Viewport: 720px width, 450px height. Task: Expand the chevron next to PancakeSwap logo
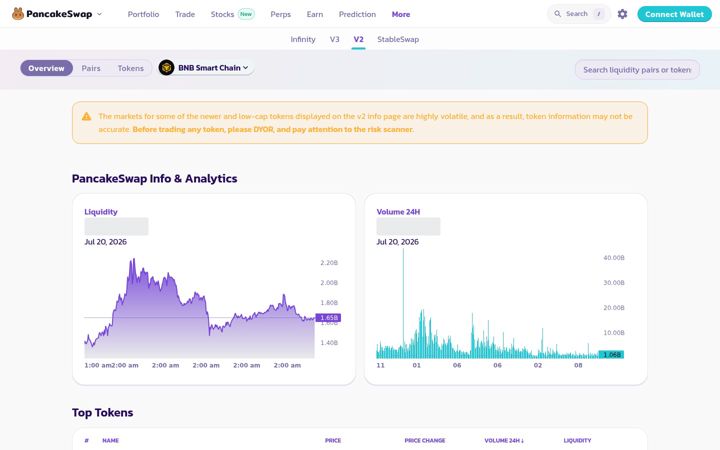(99, 14)
